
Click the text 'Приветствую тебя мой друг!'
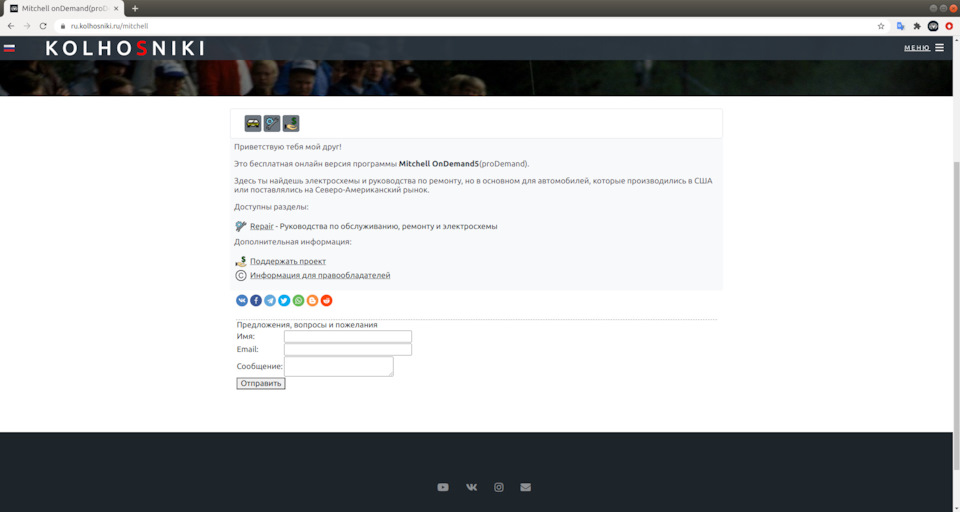click(x=288, y=147)
